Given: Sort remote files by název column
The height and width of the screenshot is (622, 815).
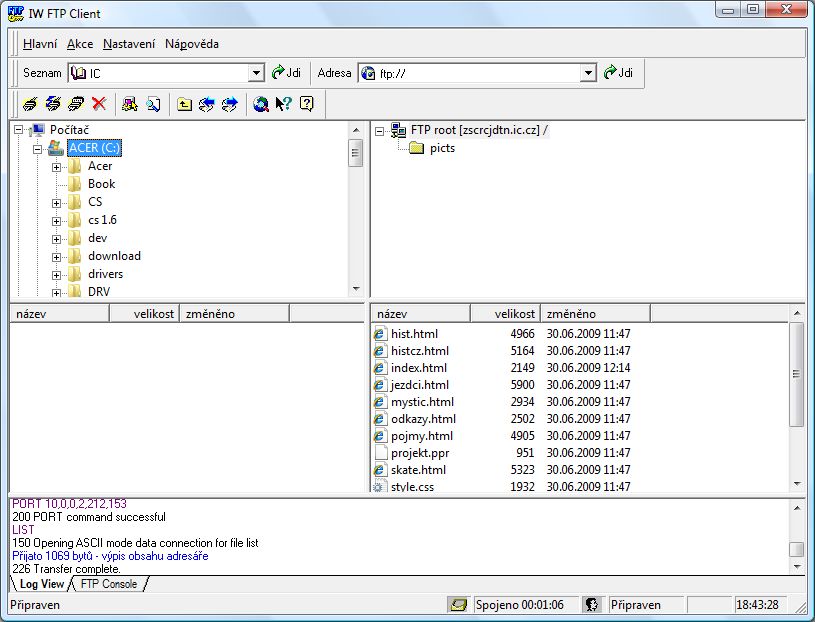Looking at the screenshot, I should 420,314.
